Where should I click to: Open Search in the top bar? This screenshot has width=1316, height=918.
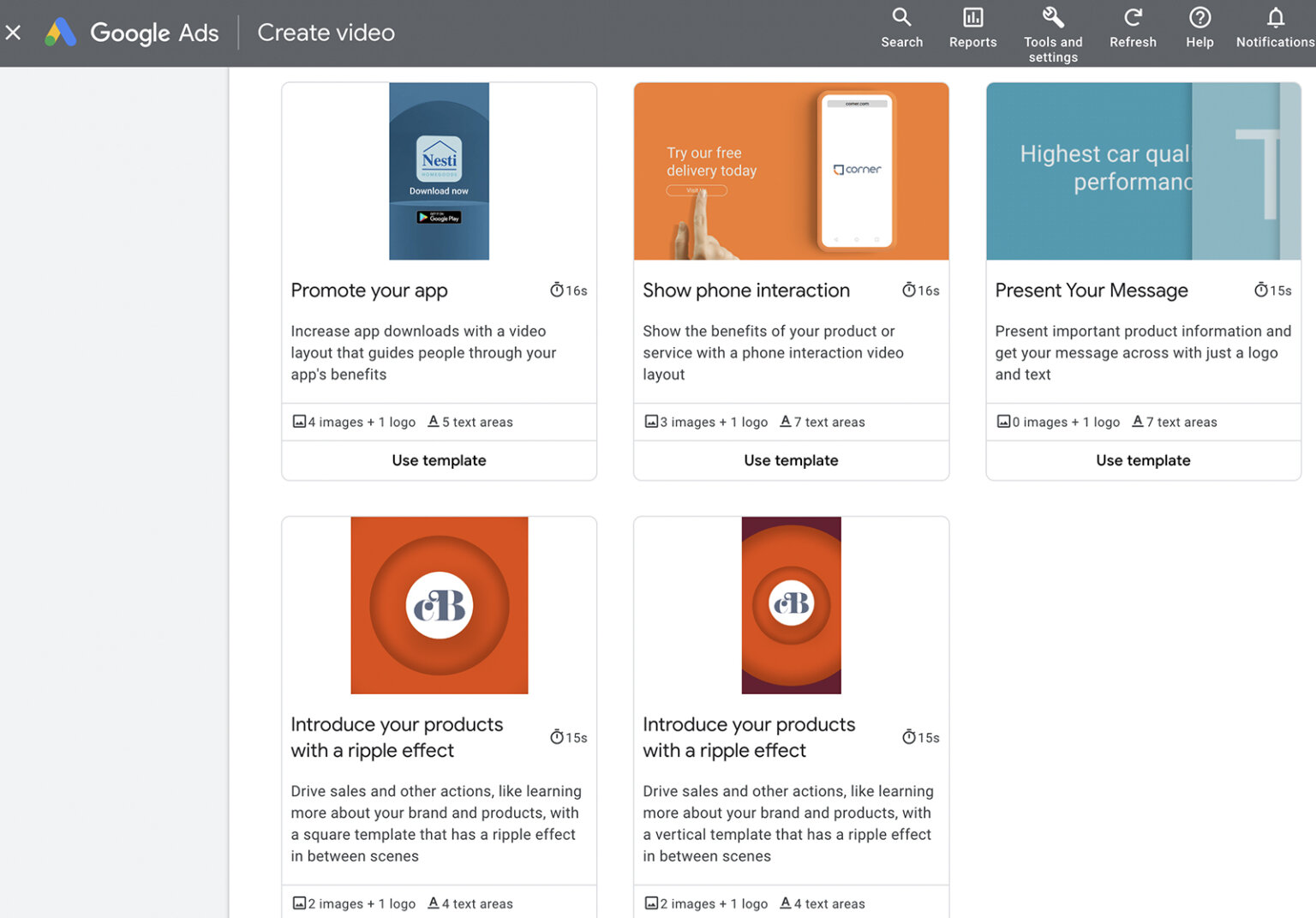point(901,18)
